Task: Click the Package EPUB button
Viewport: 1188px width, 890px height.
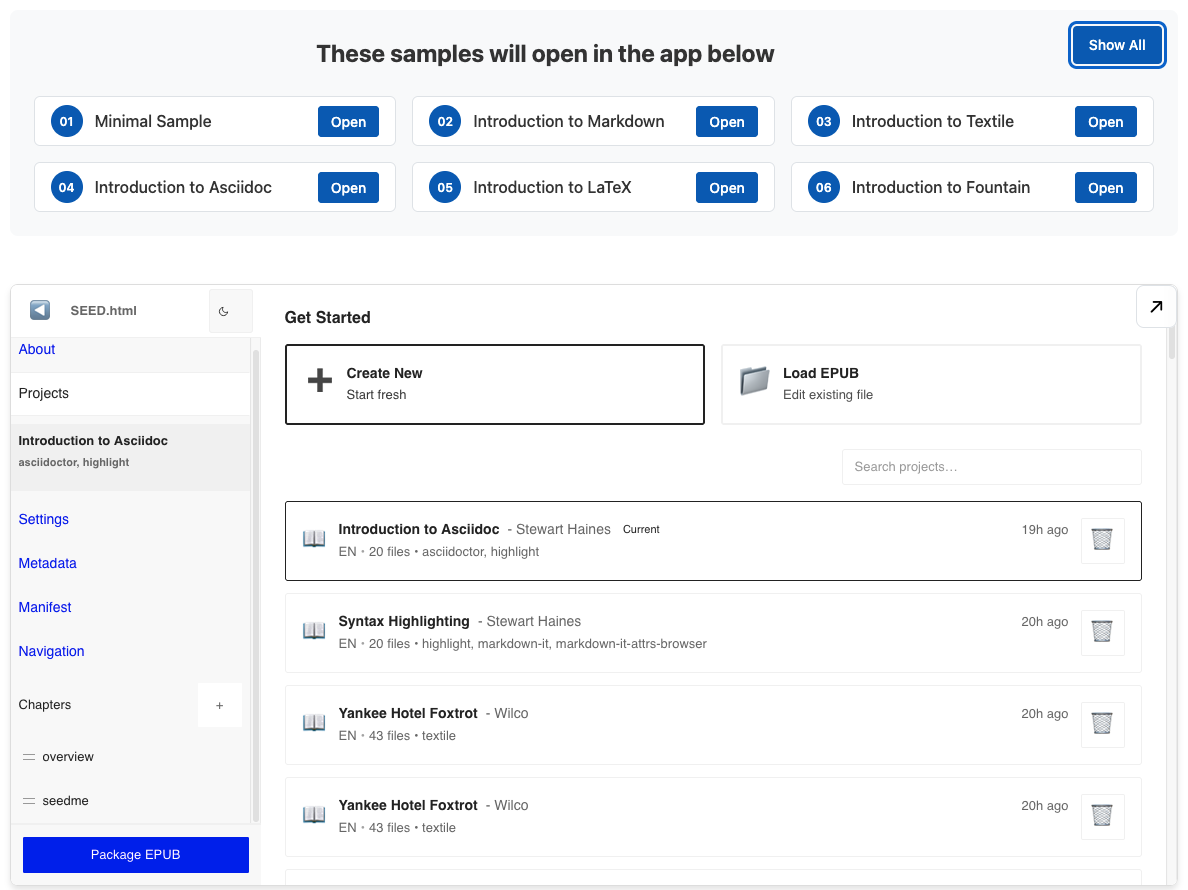Action: coord(136,854)
